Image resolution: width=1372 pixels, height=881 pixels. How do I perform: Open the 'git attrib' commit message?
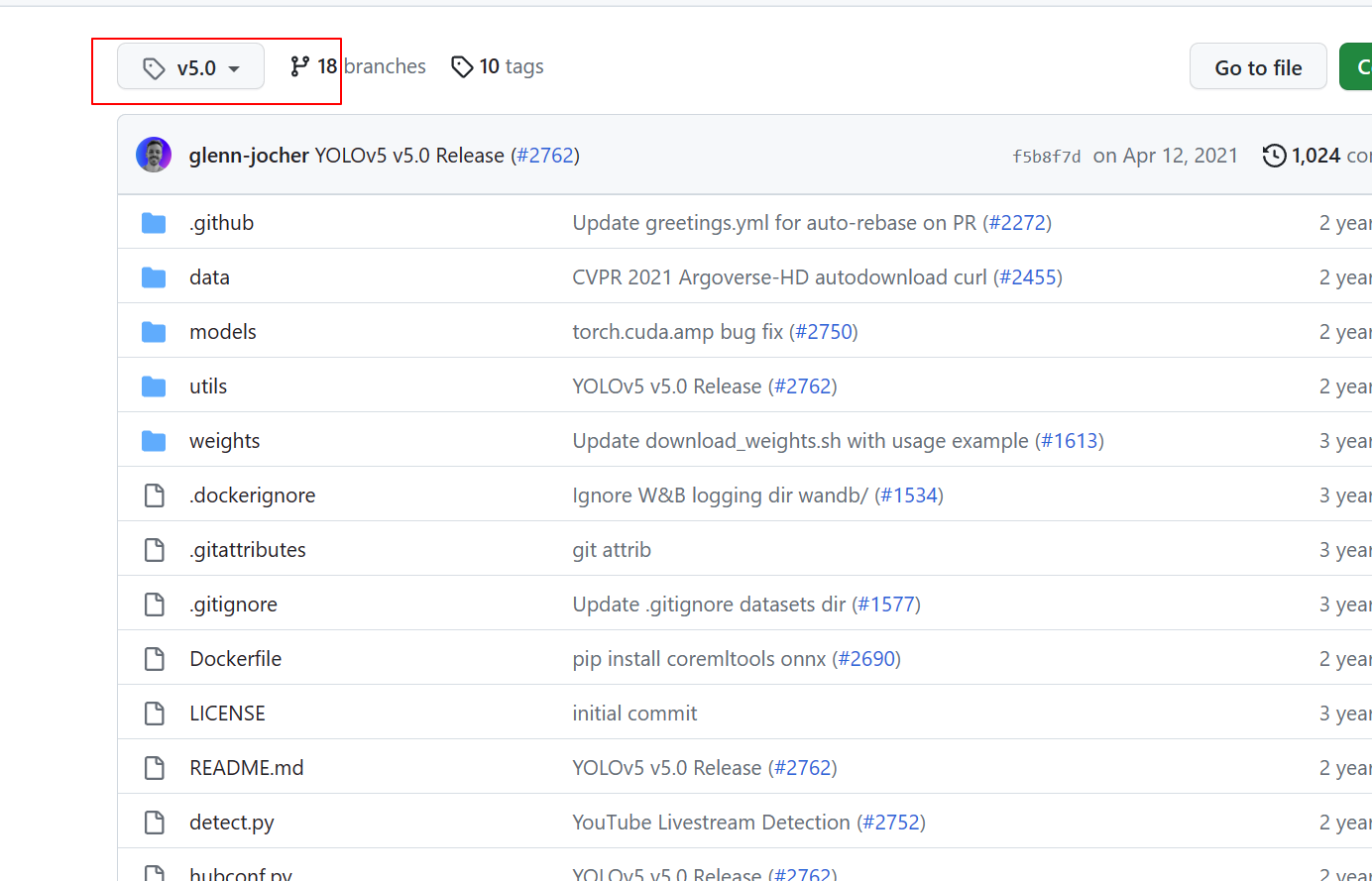point(612,550)
